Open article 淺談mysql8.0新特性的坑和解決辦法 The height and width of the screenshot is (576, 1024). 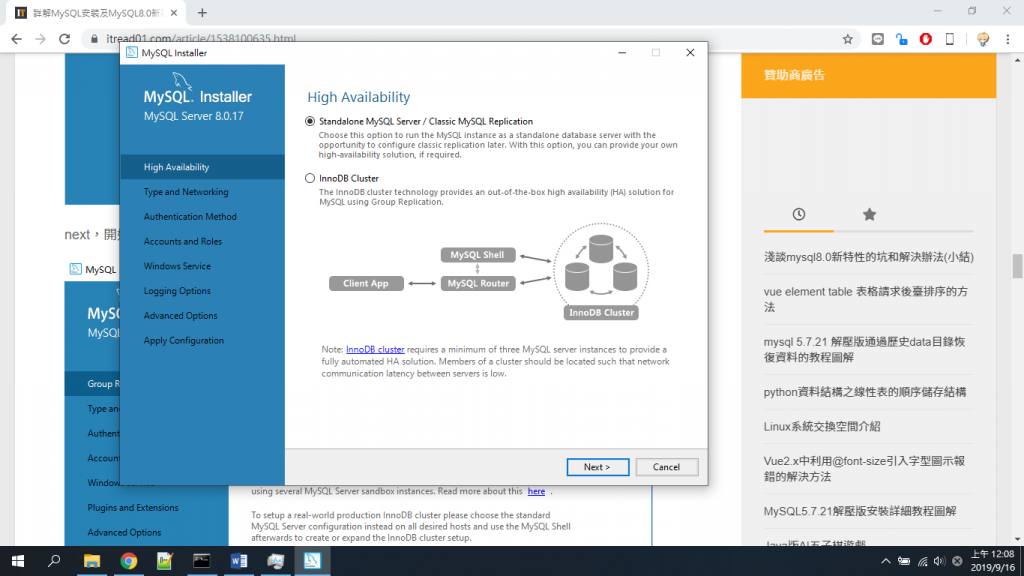point(869,257)
